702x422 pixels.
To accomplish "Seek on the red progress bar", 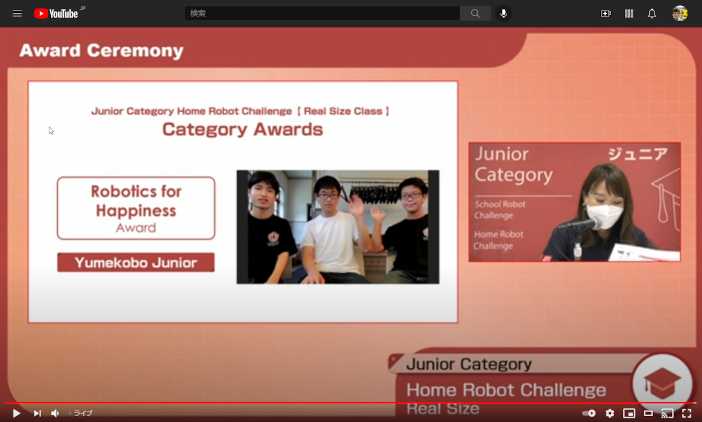I will tap(351, 403).
